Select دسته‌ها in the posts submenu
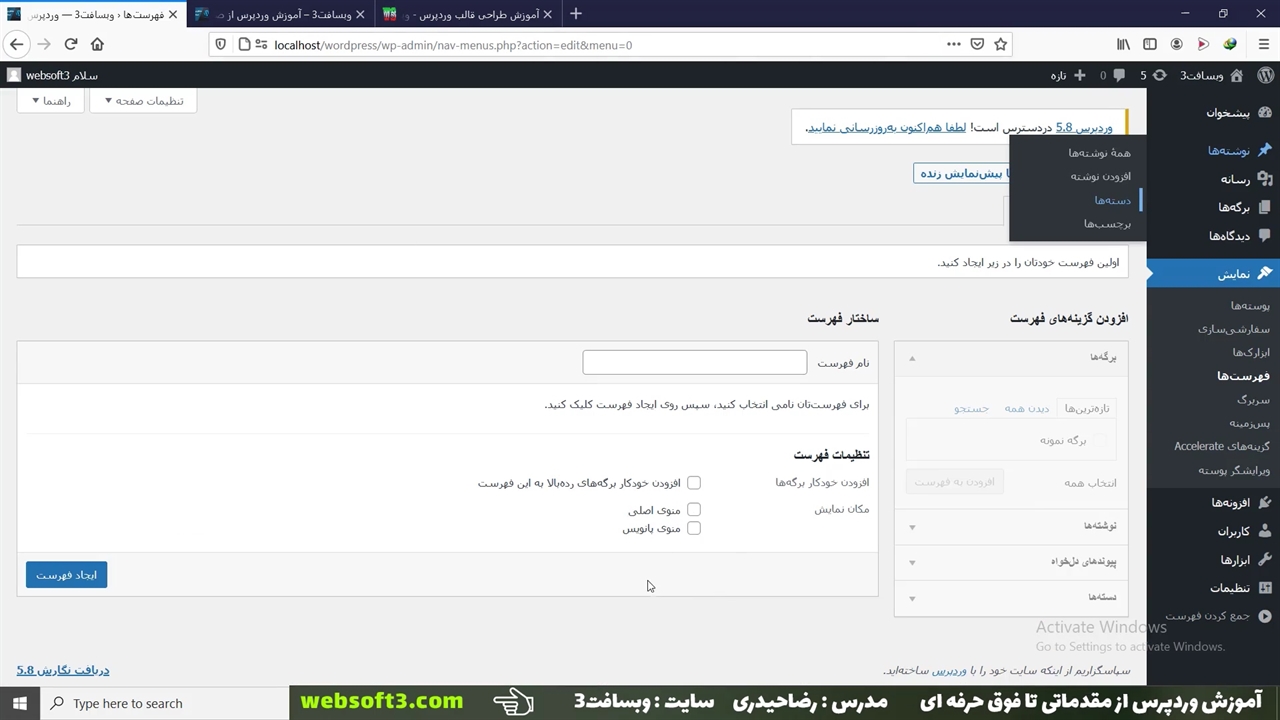This screenshot has height=720, width=1280. tap(1112, 200)
